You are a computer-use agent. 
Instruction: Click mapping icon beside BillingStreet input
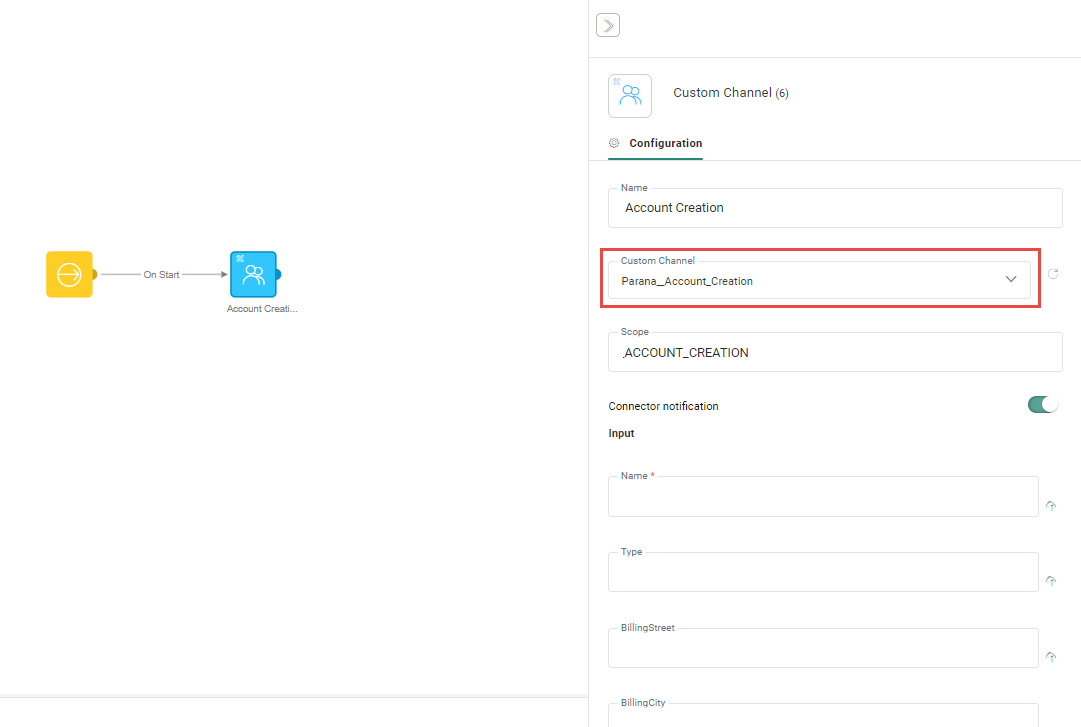(1051, 657)
